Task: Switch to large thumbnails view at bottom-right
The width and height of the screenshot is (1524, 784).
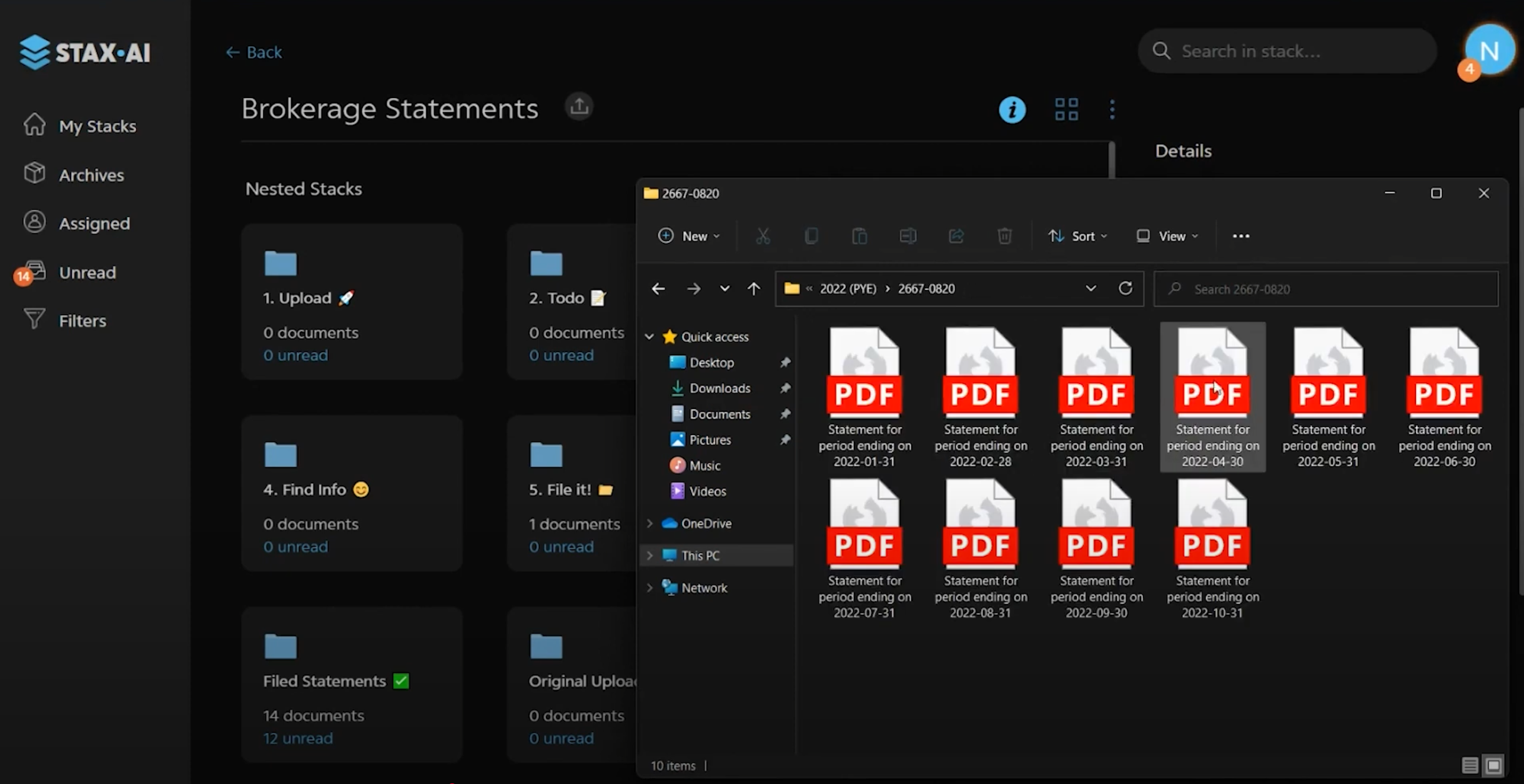Action: [1493, 765]
